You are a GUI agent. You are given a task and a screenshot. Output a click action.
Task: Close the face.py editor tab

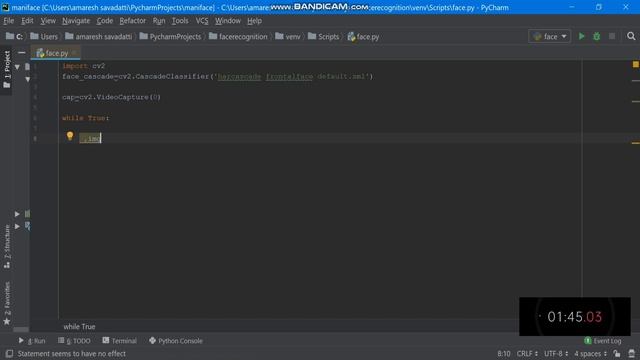74,53
